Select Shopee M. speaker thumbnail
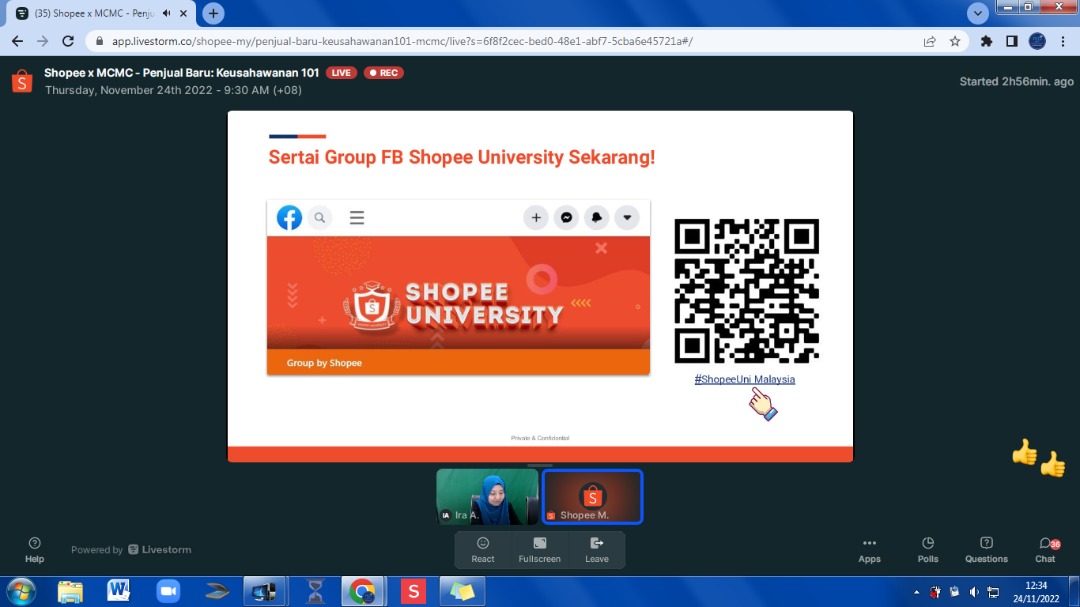The width and height of the screenshot is (1080, 607). coord(593,496)
